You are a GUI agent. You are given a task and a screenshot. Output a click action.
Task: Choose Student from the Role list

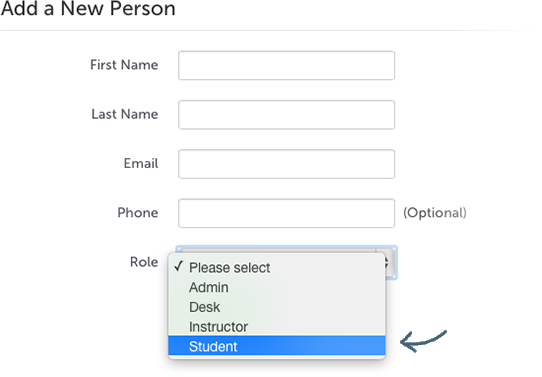277,346
